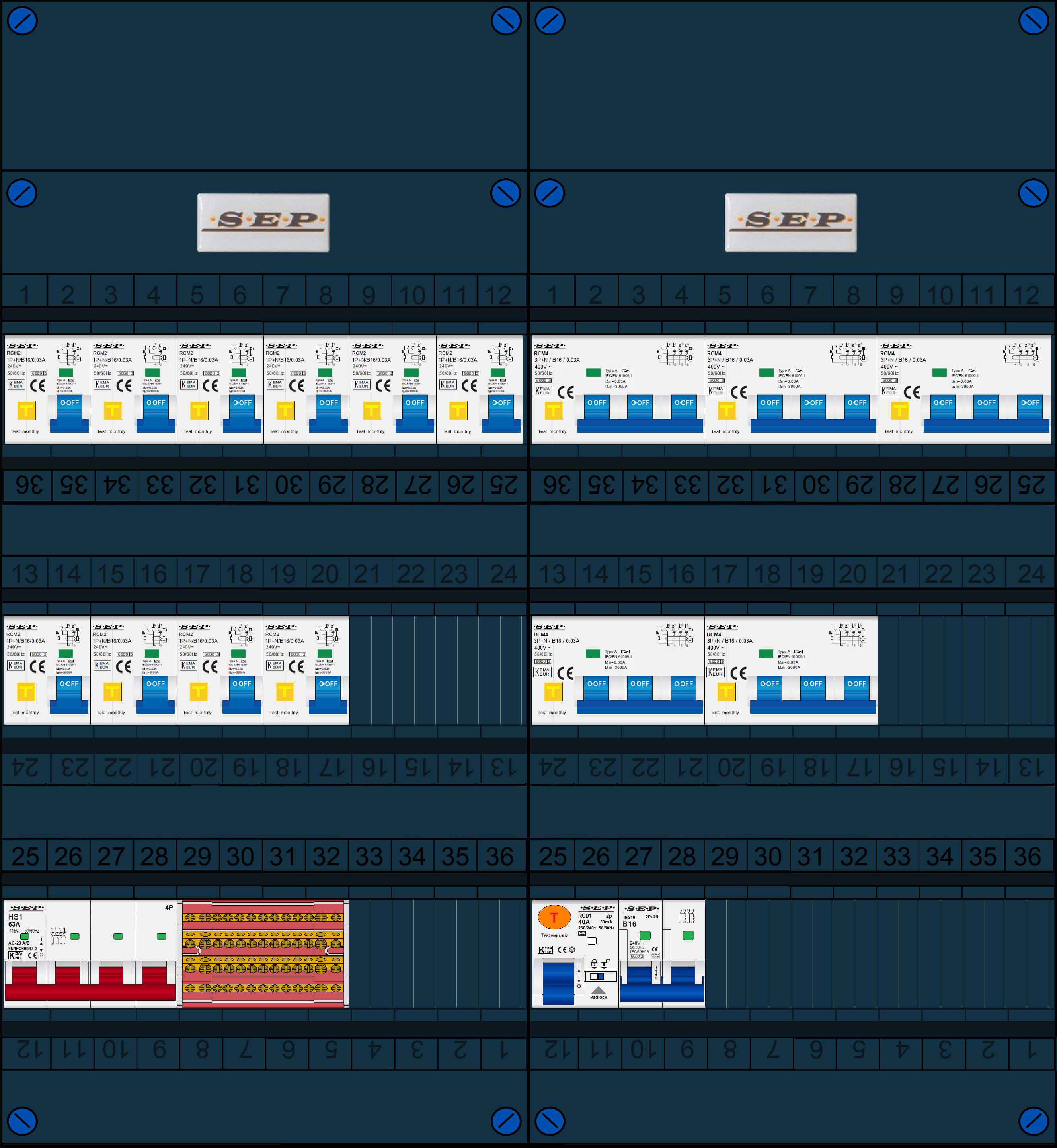This screenshot has height=1148, width=1057.
Task: Click upright slot number 6 in left panel strip
Action: pyautogui.click(x=240, y=295)
